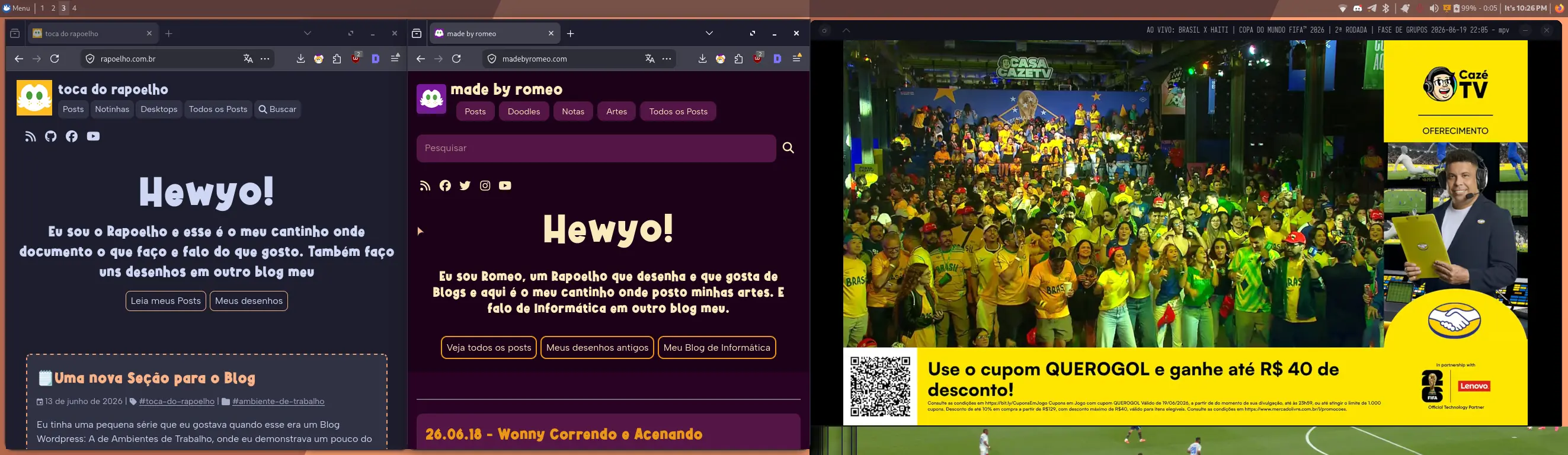
Task: Open the Wi-Fi network tray icon
Action: coord(1343,8)
